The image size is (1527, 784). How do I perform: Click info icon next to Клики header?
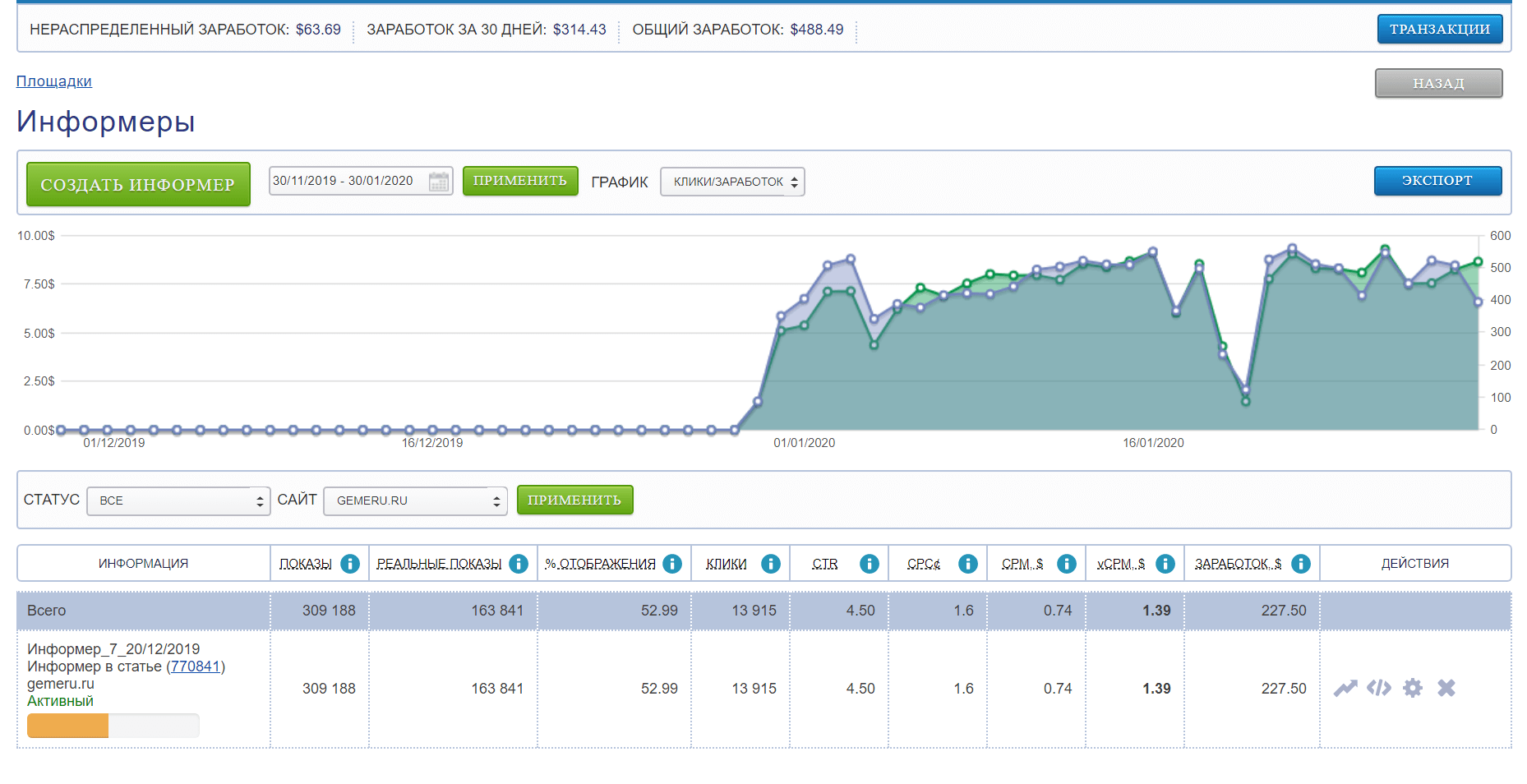770,564
